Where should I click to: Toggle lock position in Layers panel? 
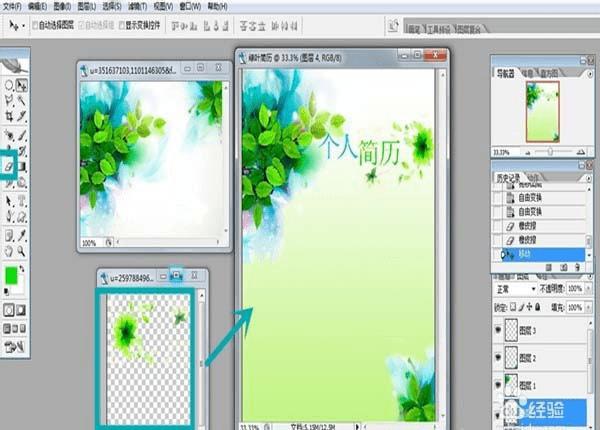530,307
